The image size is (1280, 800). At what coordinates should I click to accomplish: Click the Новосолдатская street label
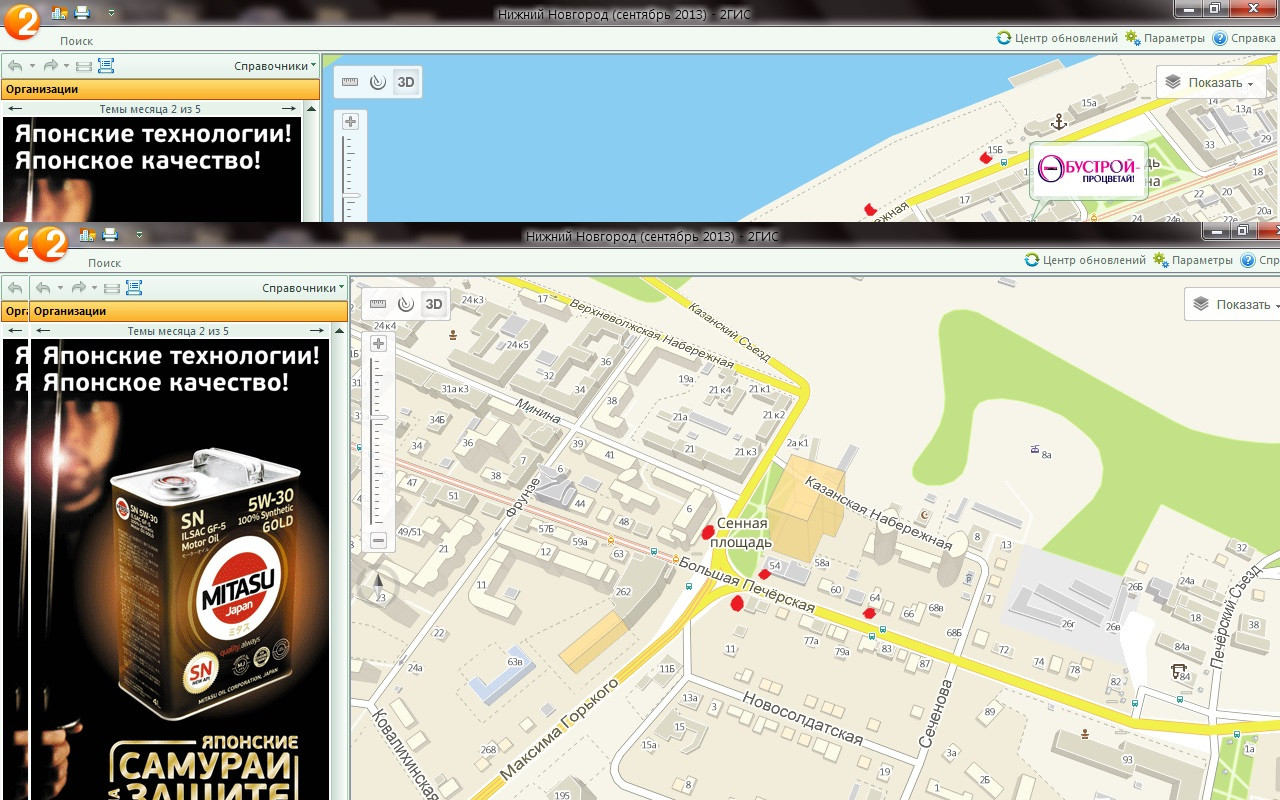tap(803, 717)
